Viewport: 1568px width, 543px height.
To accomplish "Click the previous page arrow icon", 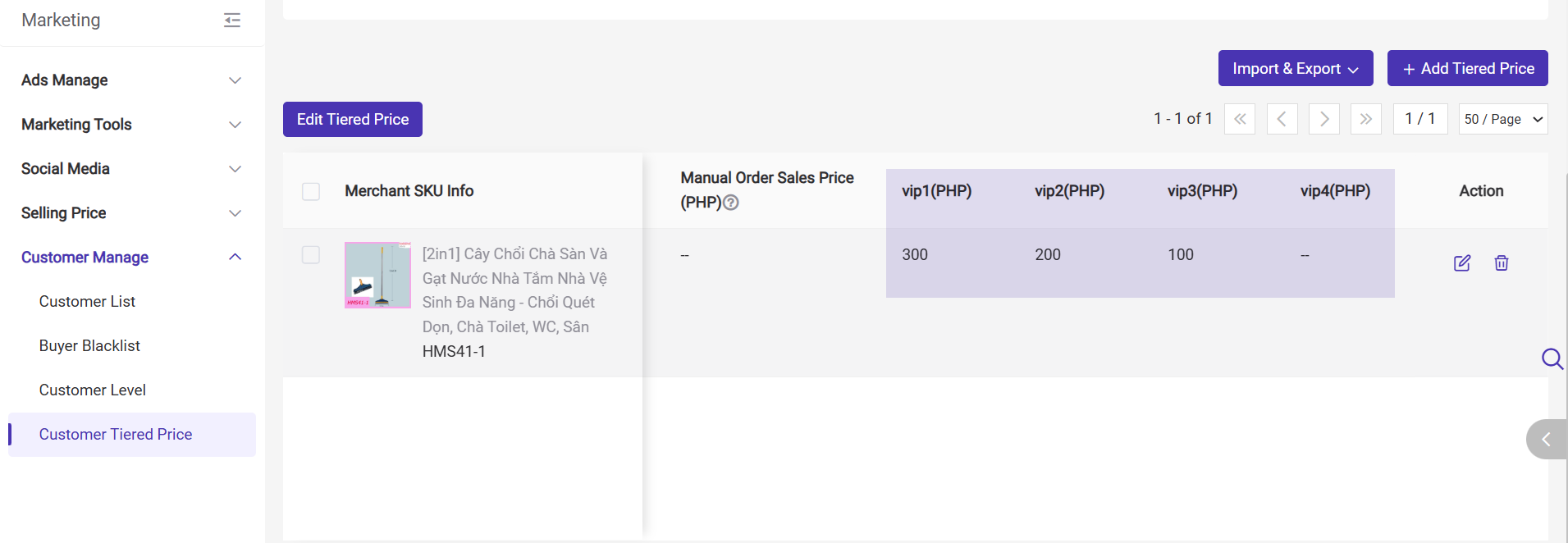I will tap(1282, 119).
